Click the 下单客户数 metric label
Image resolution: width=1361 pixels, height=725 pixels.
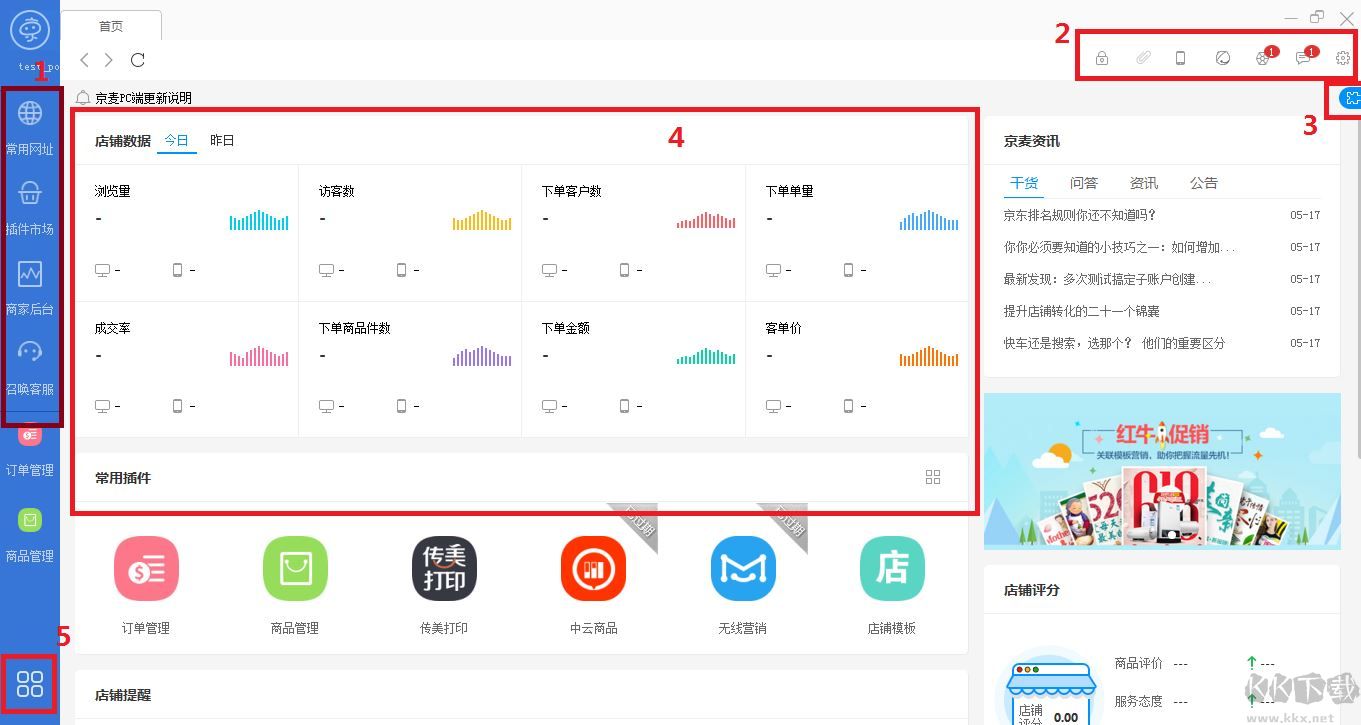pyautogui.click(x=571, y=191)
